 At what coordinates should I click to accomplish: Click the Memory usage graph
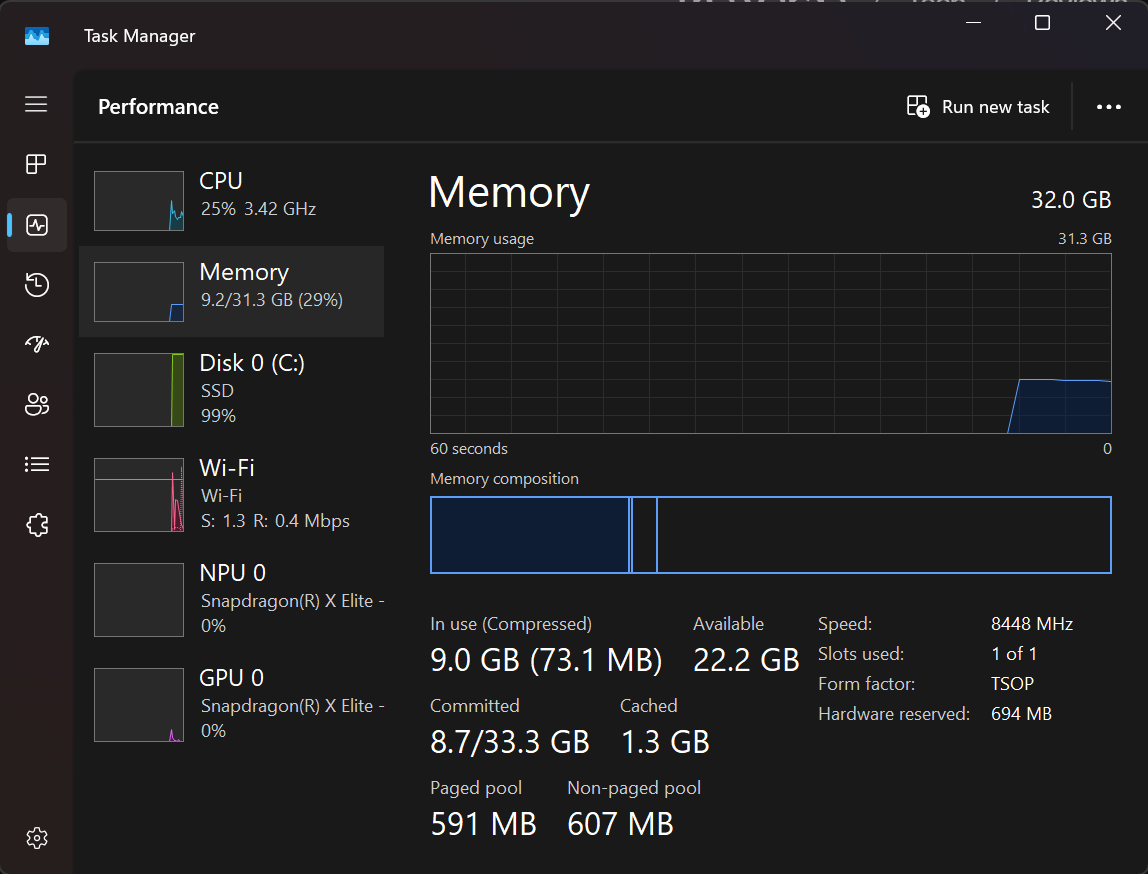click(x=770, y=343)
